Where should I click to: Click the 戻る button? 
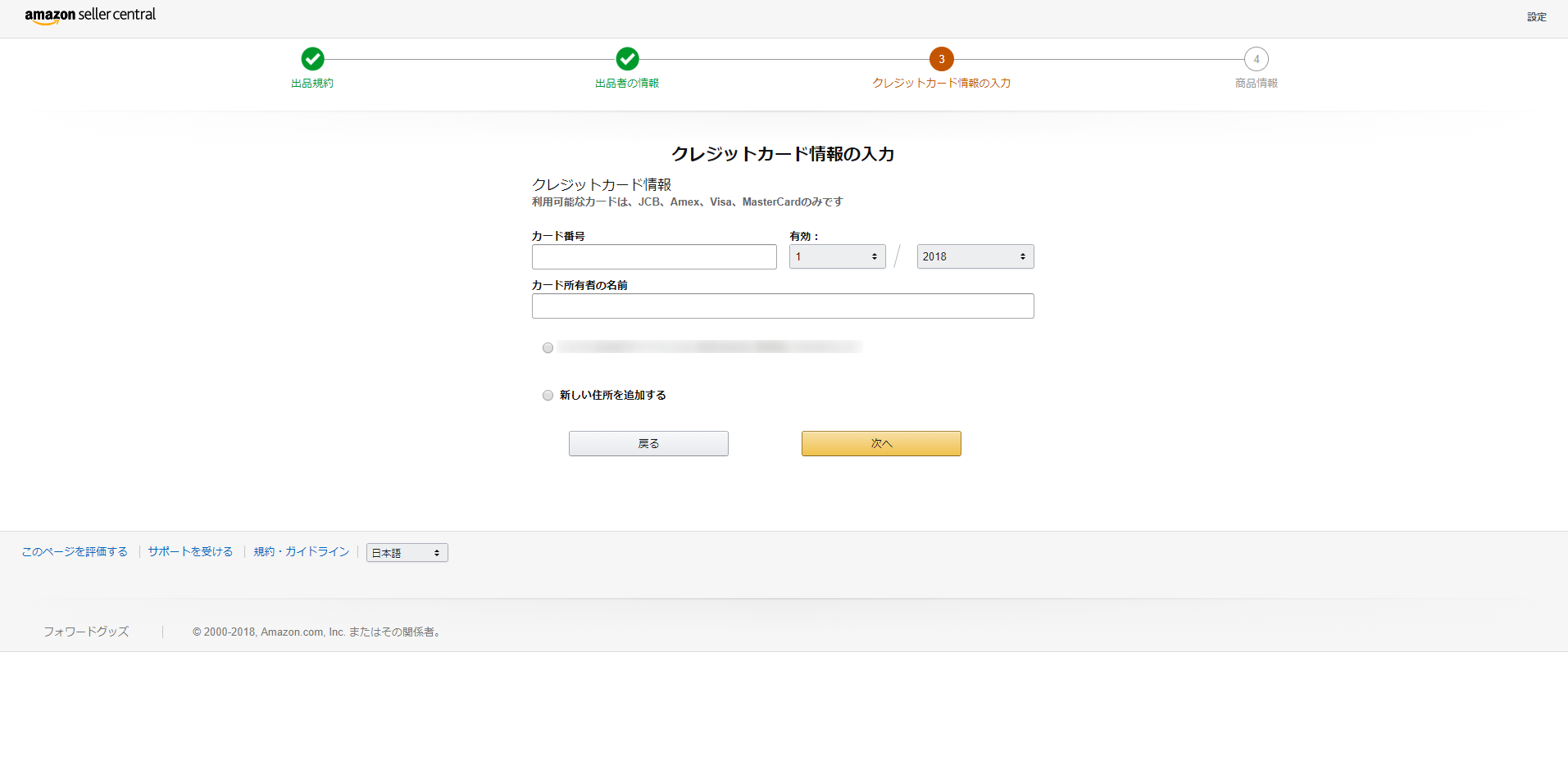648,442
